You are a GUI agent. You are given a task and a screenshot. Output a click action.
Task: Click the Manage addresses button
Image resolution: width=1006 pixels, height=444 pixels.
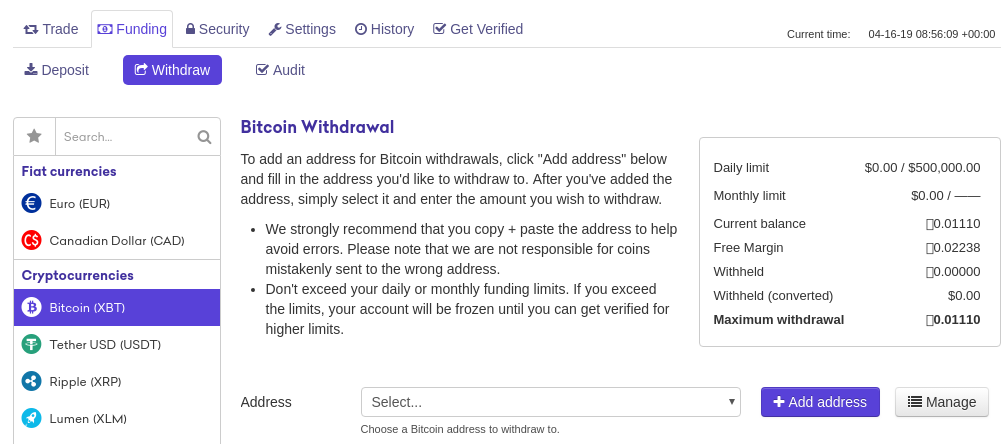941,402
